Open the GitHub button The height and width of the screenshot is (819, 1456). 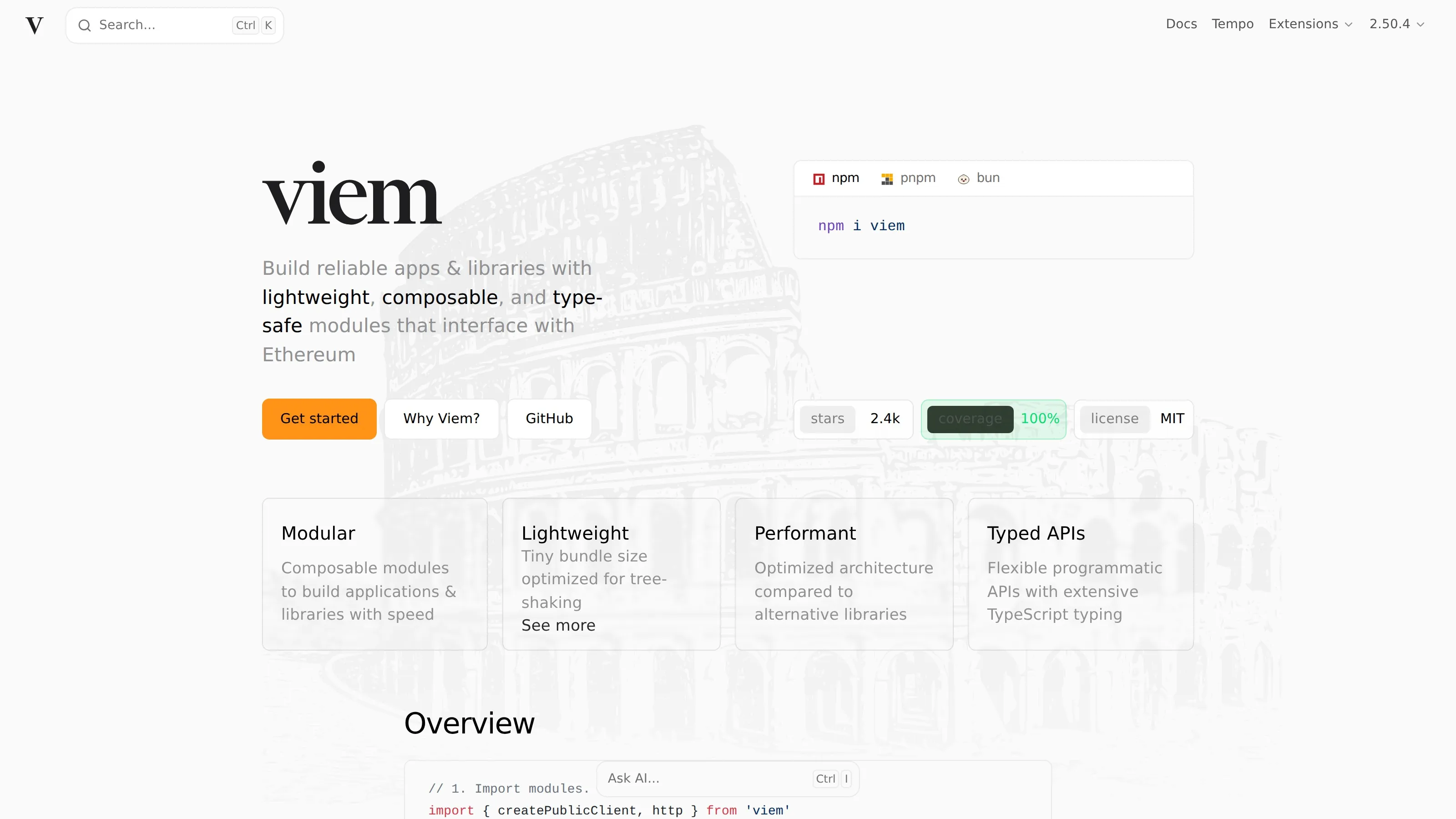click(x=549, y=419)
